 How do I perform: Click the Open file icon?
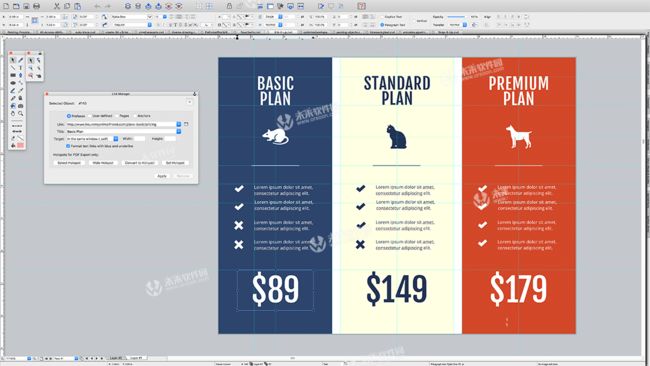(16, 6)
